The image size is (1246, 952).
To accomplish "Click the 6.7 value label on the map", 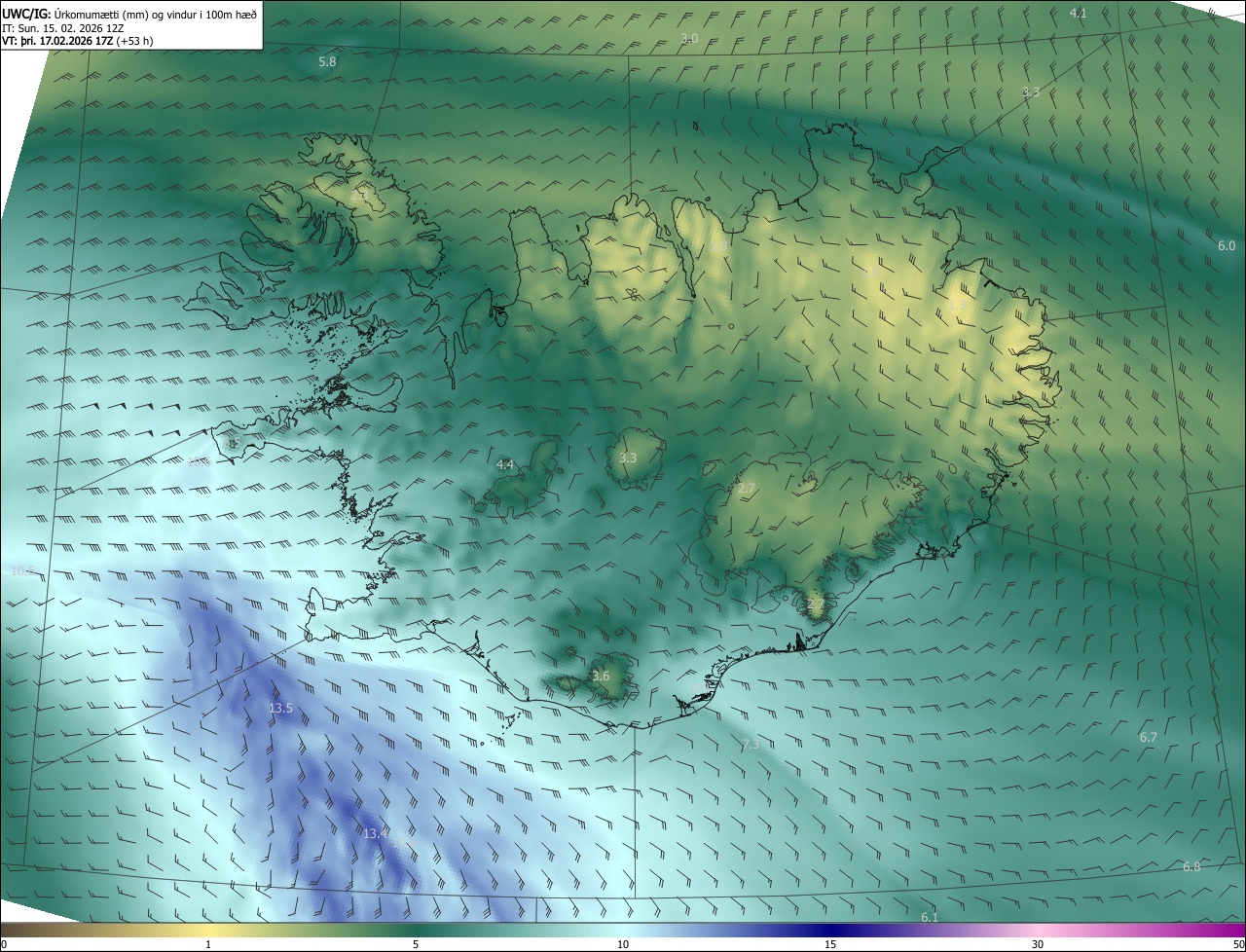I will 1149,737.
